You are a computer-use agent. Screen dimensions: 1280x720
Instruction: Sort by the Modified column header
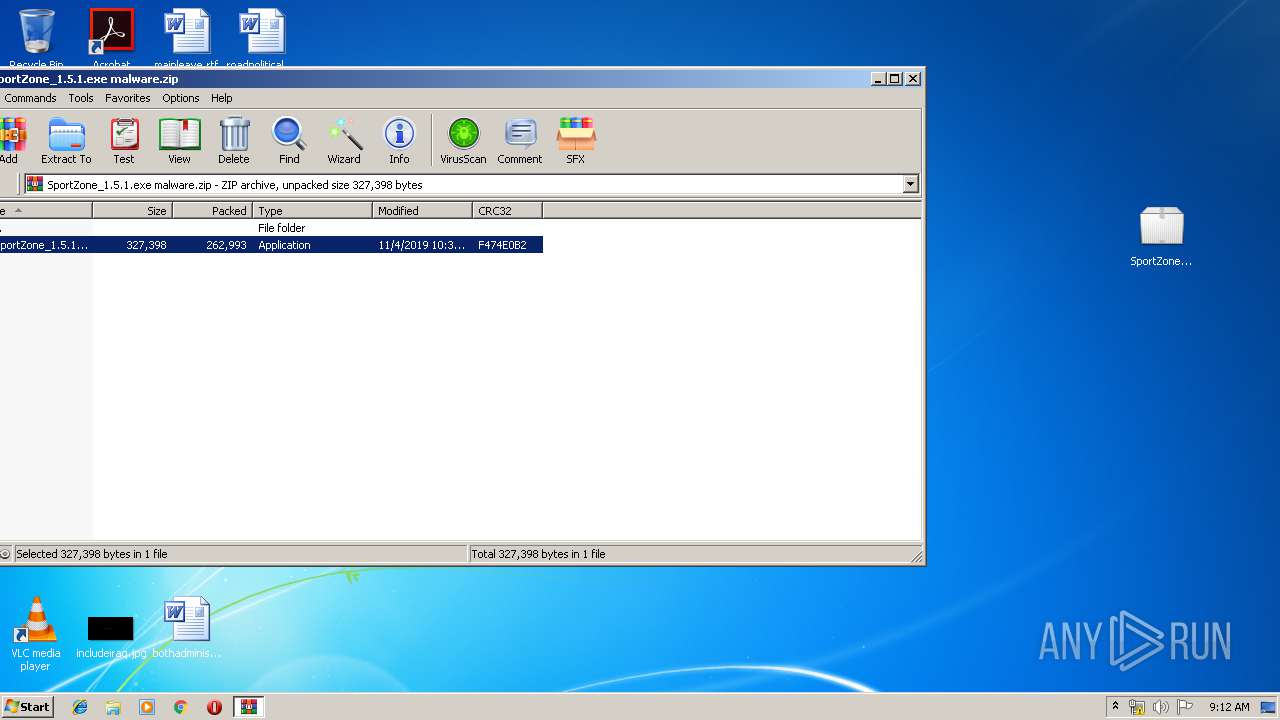423,211
